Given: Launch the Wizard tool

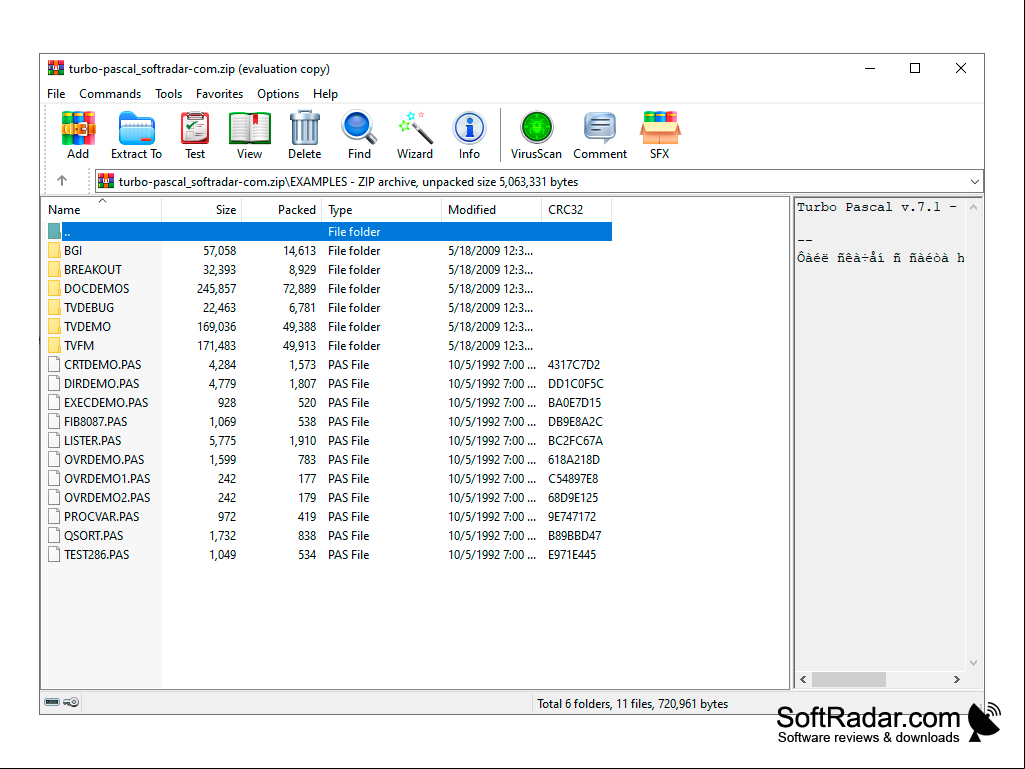Looking at the screenshot, I should coord(415,128).
